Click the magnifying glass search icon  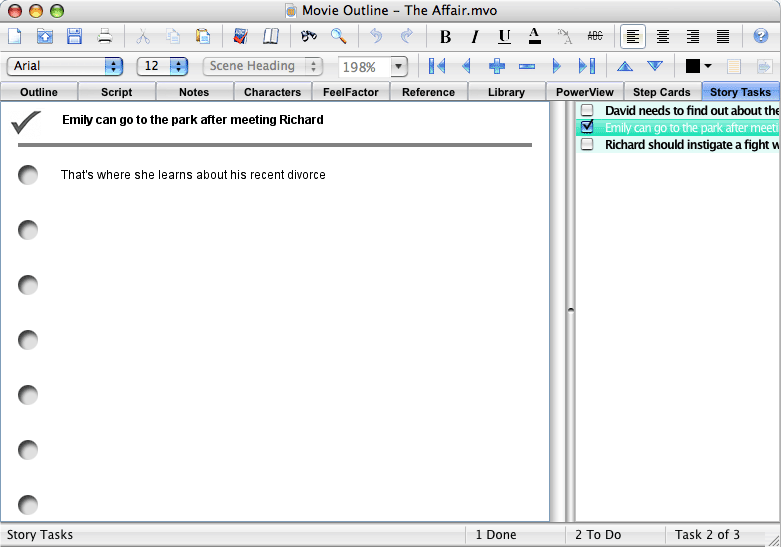[x=339, y=36]
